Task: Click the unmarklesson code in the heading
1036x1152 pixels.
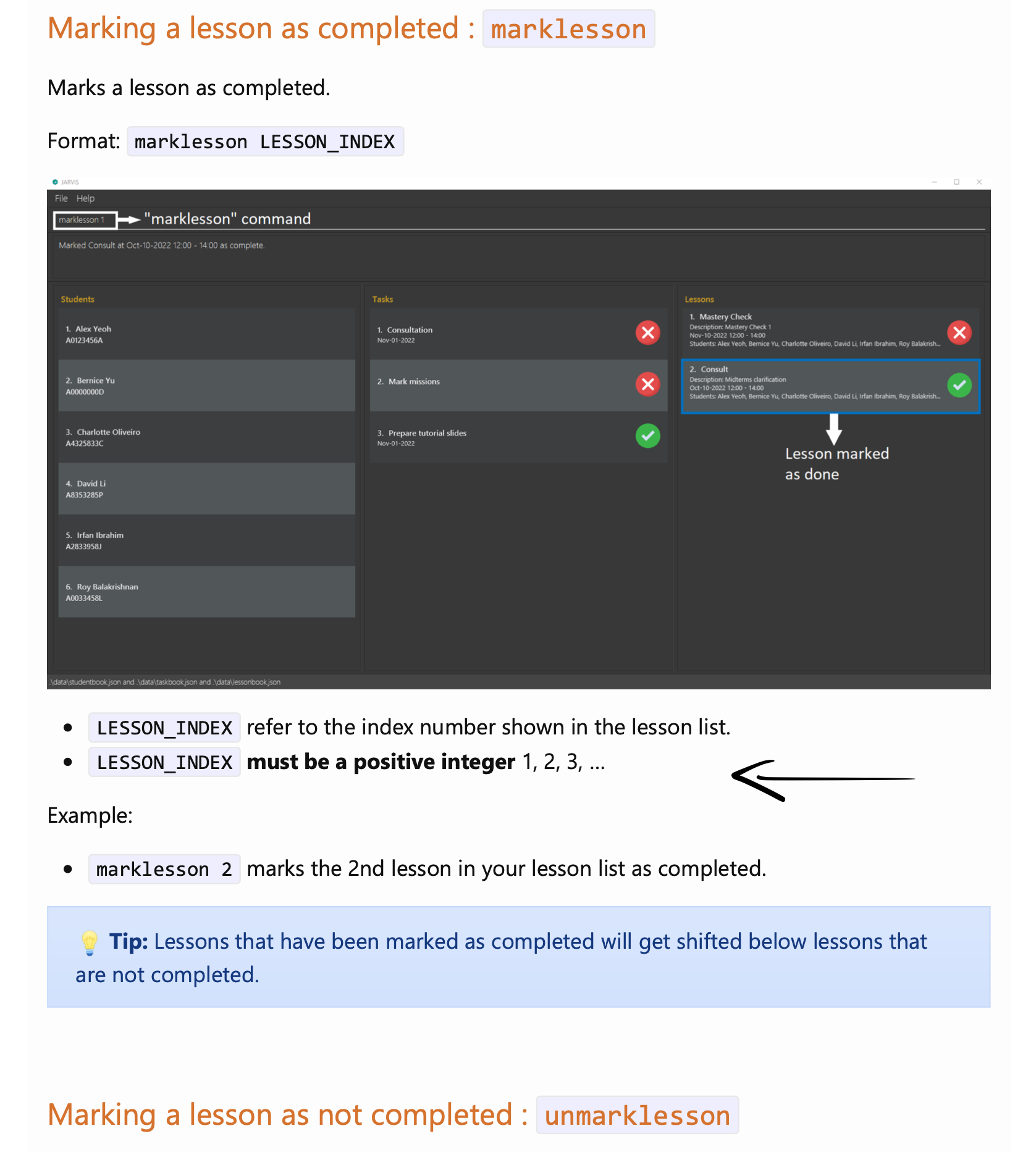Action: pos(637,1116)
